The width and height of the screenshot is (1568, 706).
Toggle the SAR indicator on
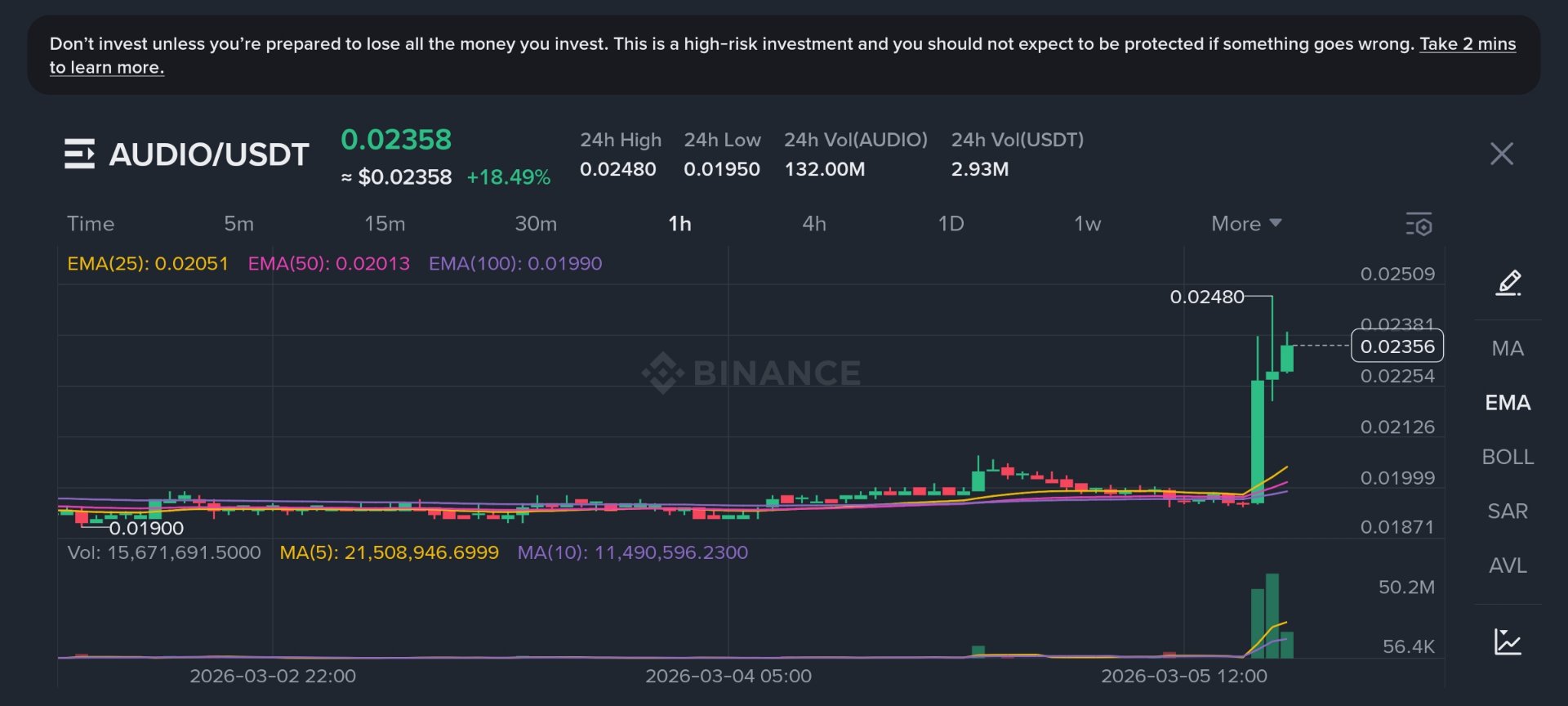[1508, 511]
